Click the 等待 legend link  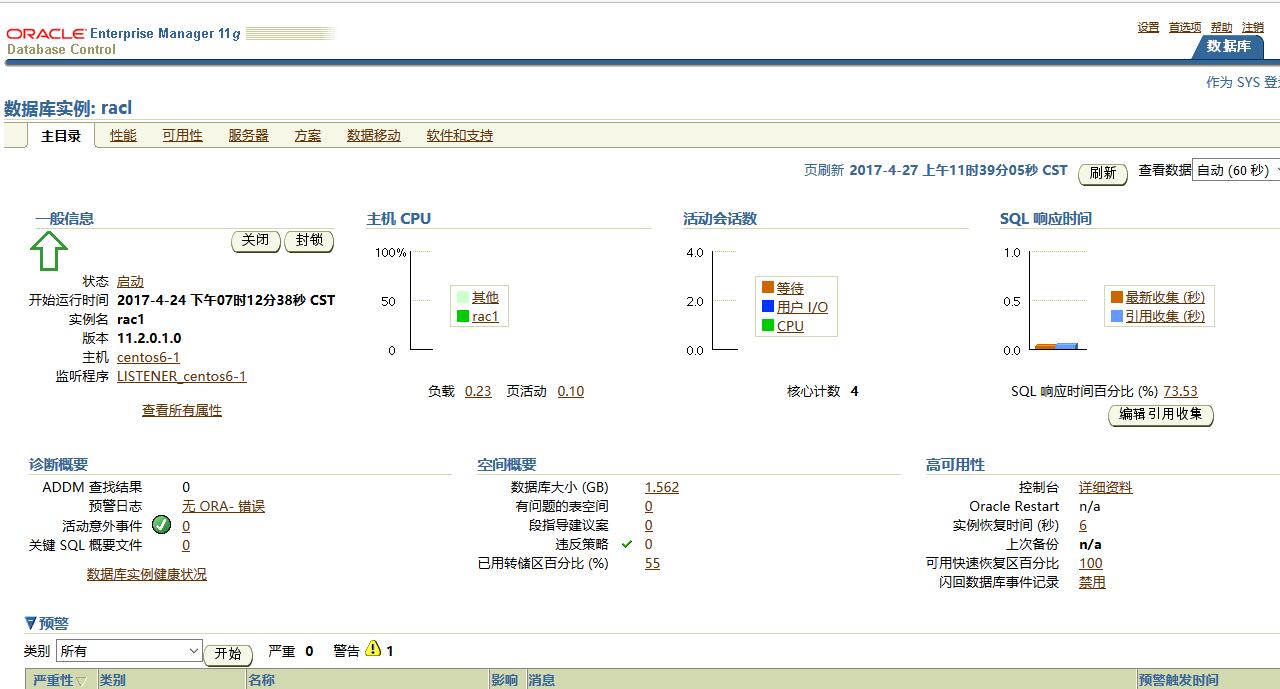[790, 288]
